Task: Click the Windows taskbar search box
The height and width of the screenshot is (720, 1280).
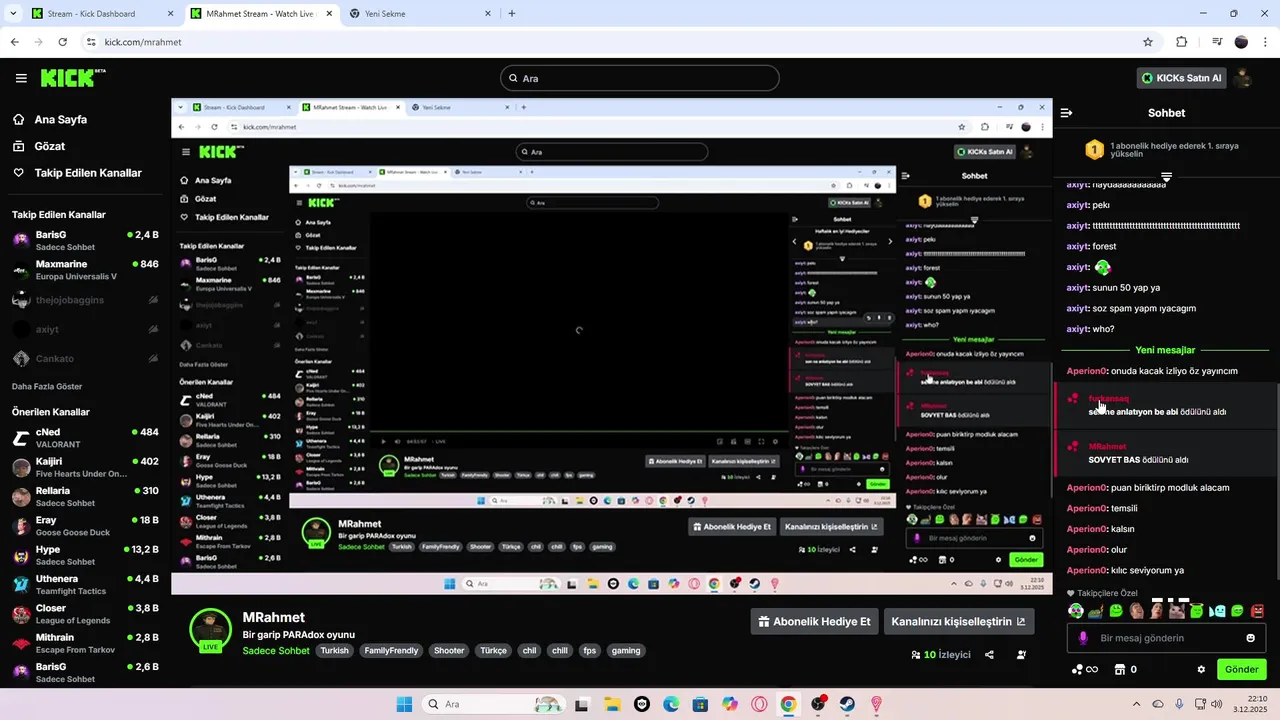Action: [494, 704]
